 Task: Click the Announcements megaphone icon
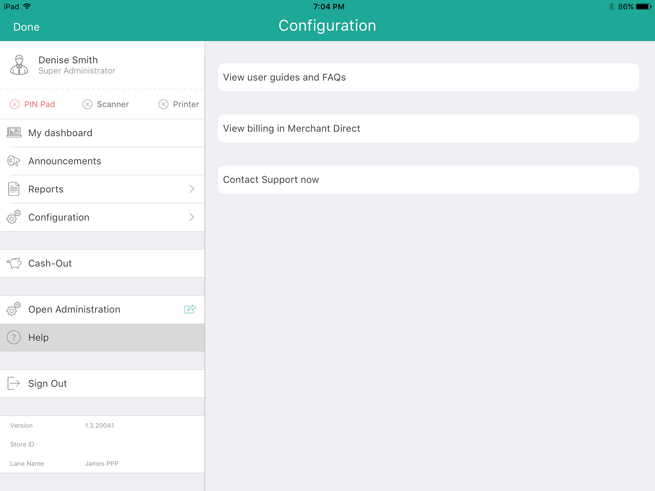13,161
